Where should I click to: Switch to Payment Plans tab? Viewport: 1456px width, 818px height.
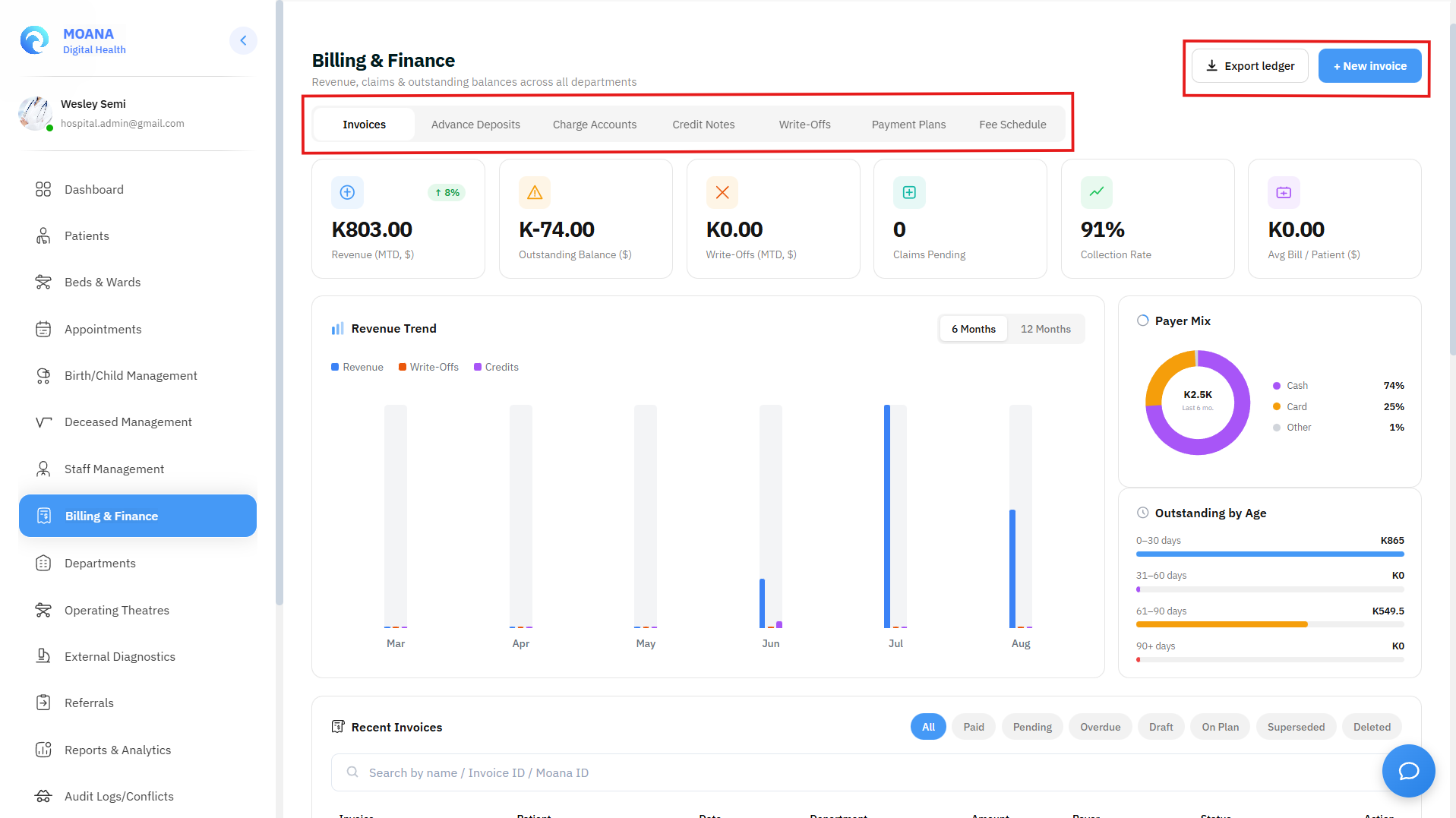tap(908, 125)
